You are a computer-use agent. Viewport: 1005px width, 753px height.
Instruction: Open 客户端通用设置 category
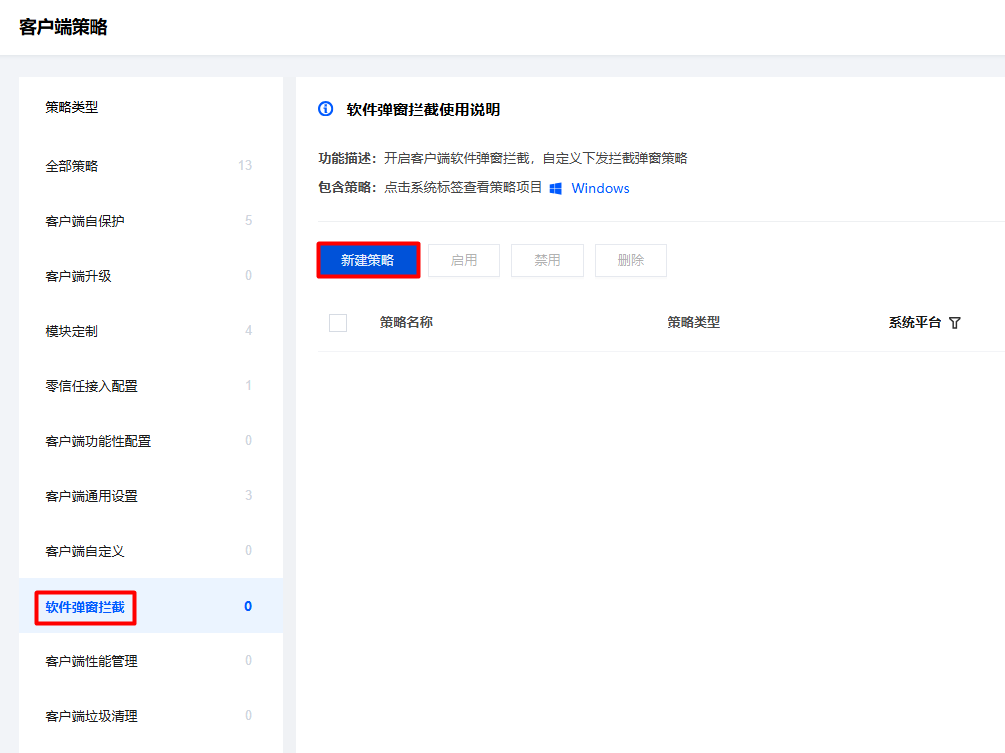pos(151,496)
